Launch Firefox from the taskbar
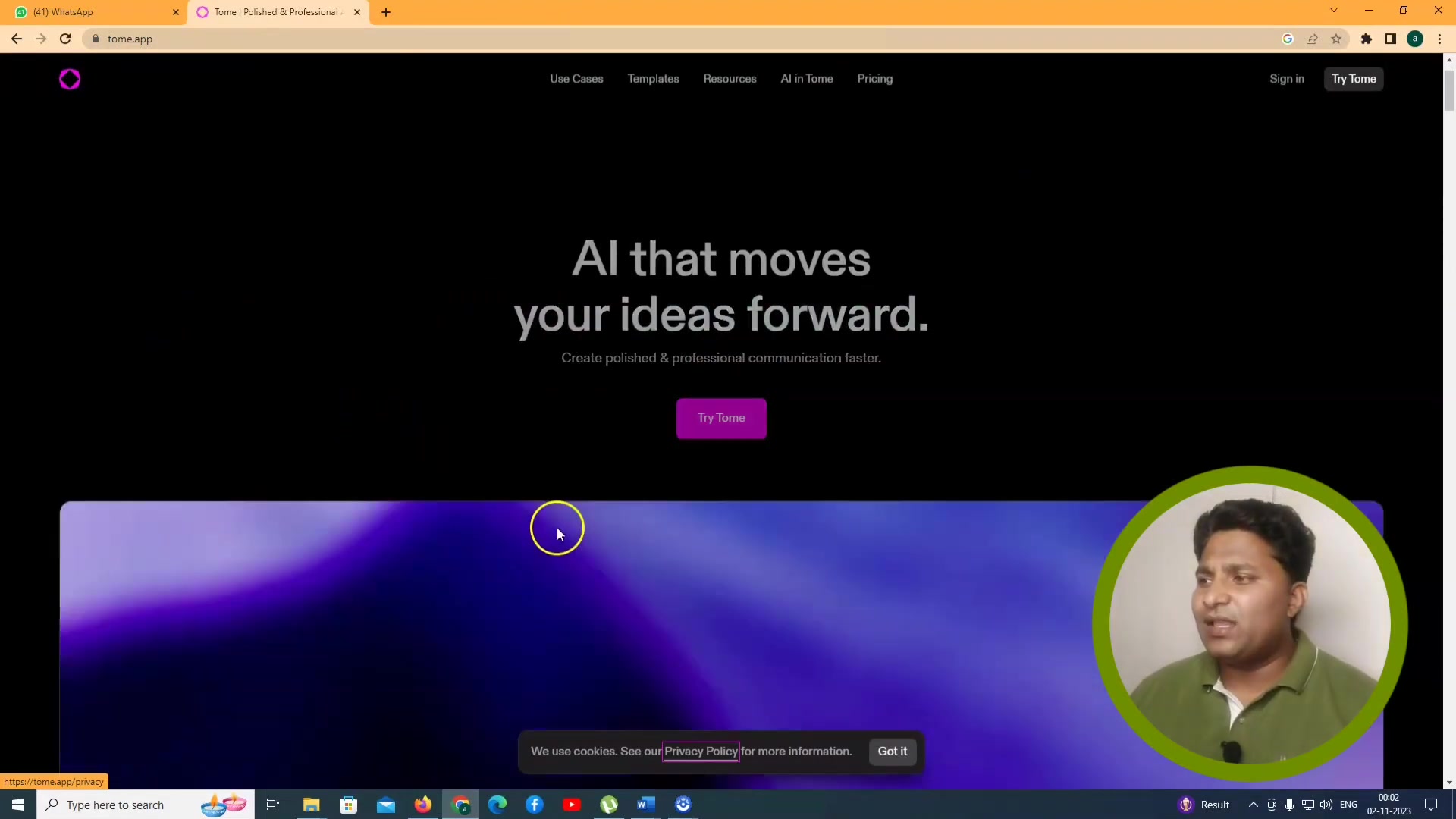 pos(422,805)
